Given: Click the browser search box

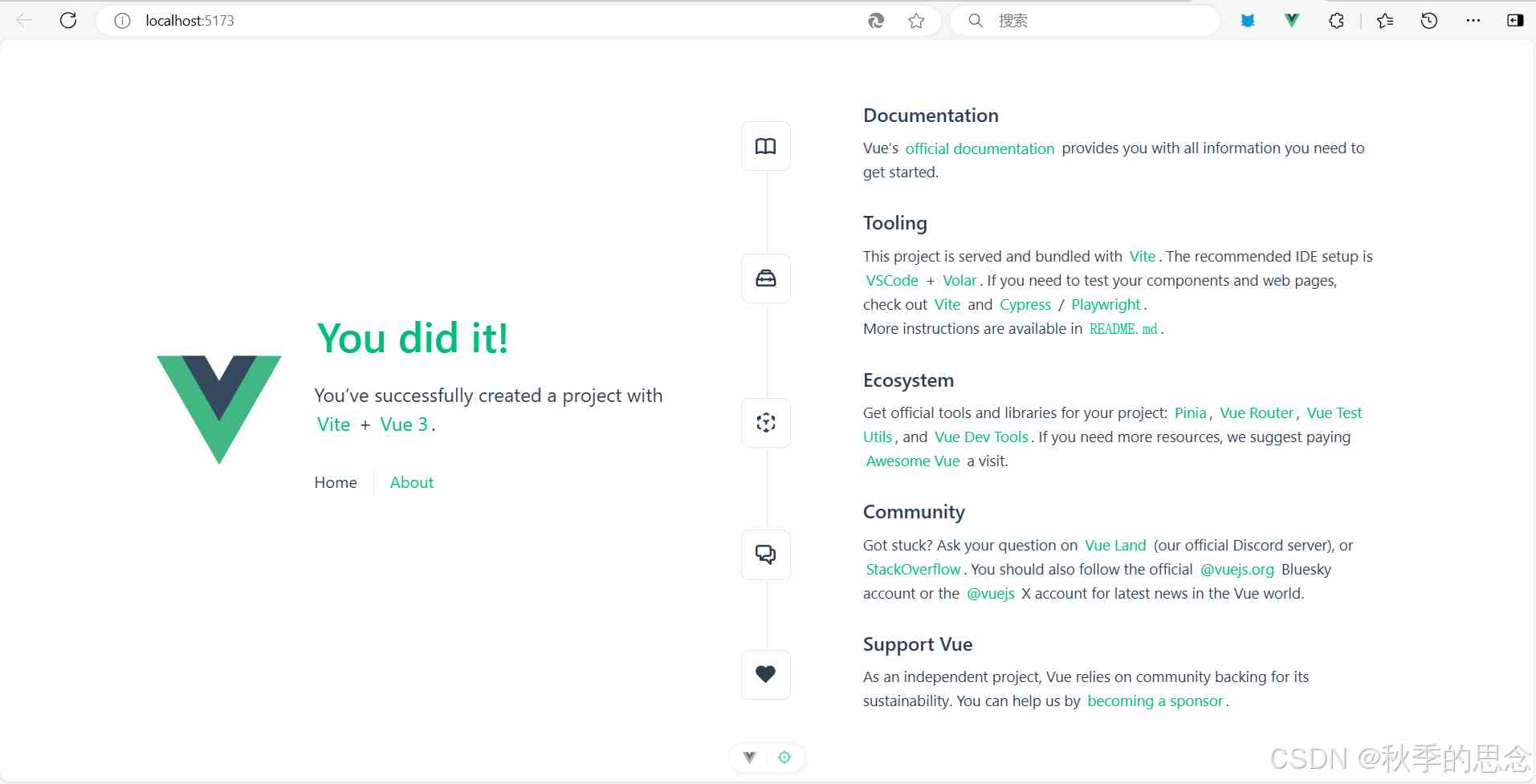Looking at the screenshot, I should point(1084,21).
